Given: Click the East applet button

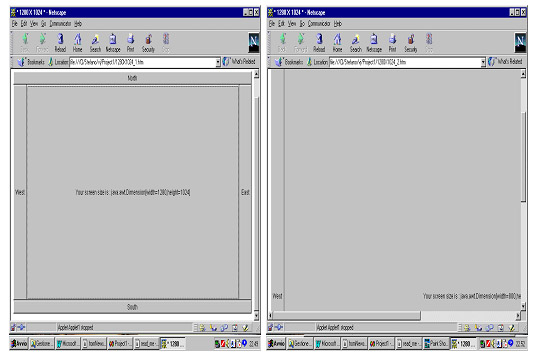Looking at the screenshot, I should tap(245, 192).
